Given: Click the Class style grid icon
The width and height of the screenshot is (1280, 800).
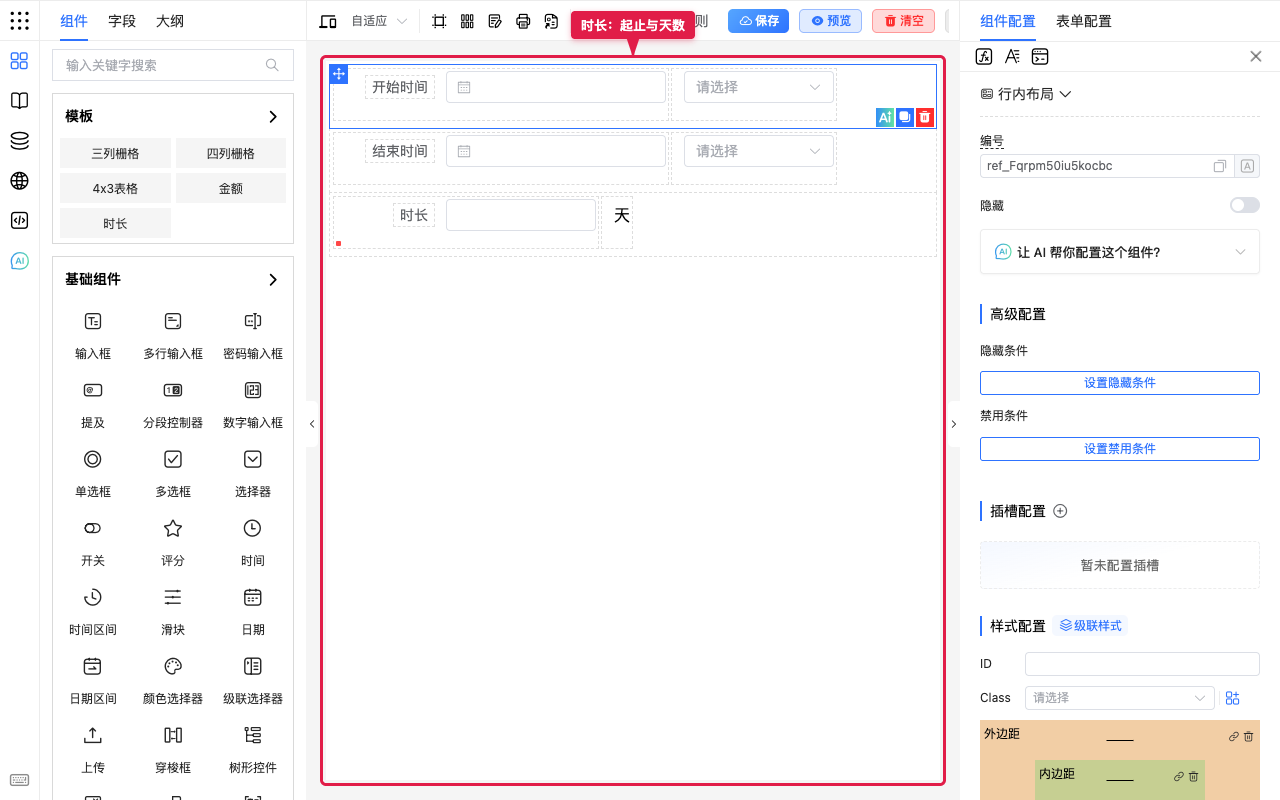Looking at the screenshot, I should point(1232,698).
